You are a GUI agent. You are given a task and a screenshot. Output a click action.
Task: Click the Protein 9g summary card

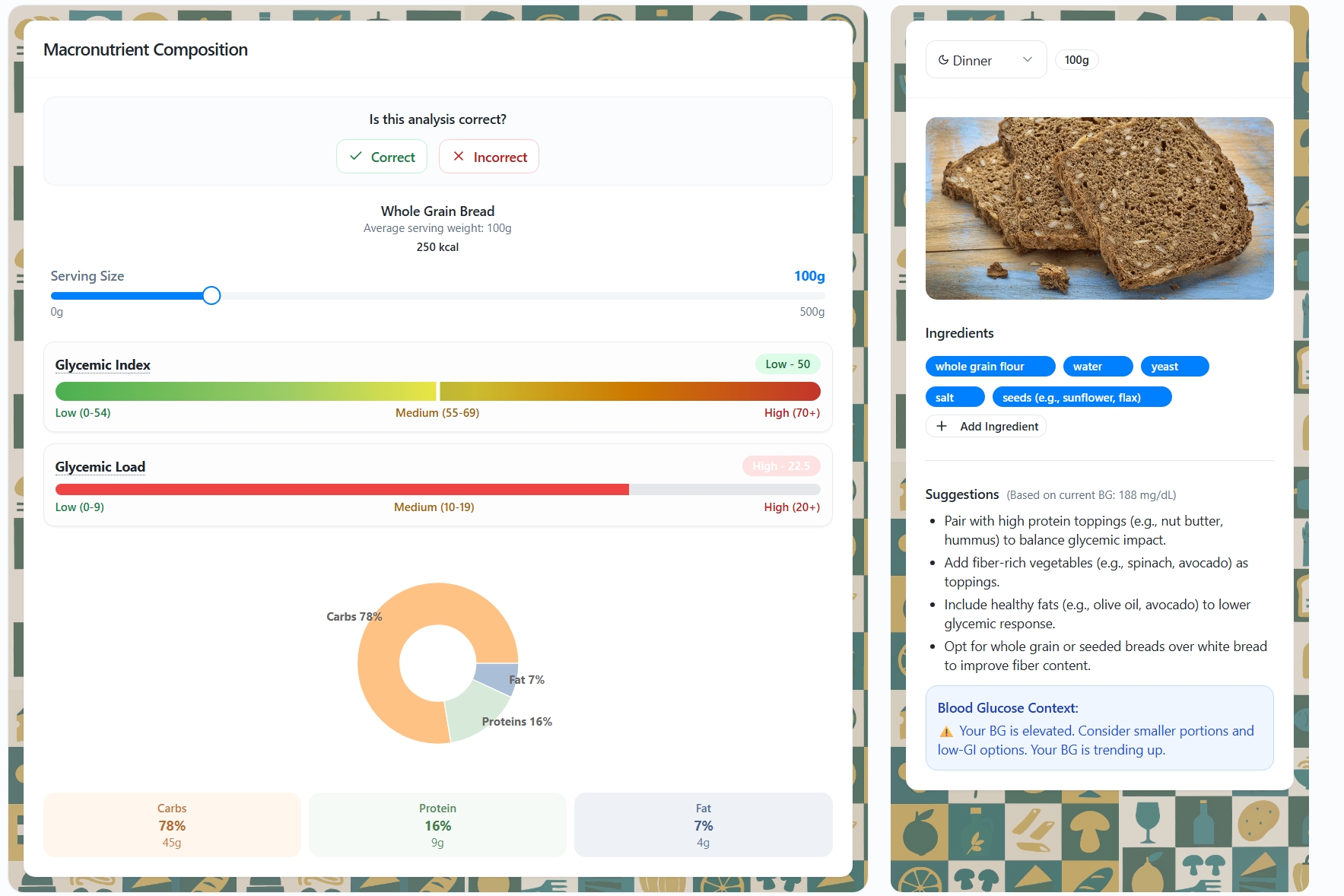[x=437, y=825]
